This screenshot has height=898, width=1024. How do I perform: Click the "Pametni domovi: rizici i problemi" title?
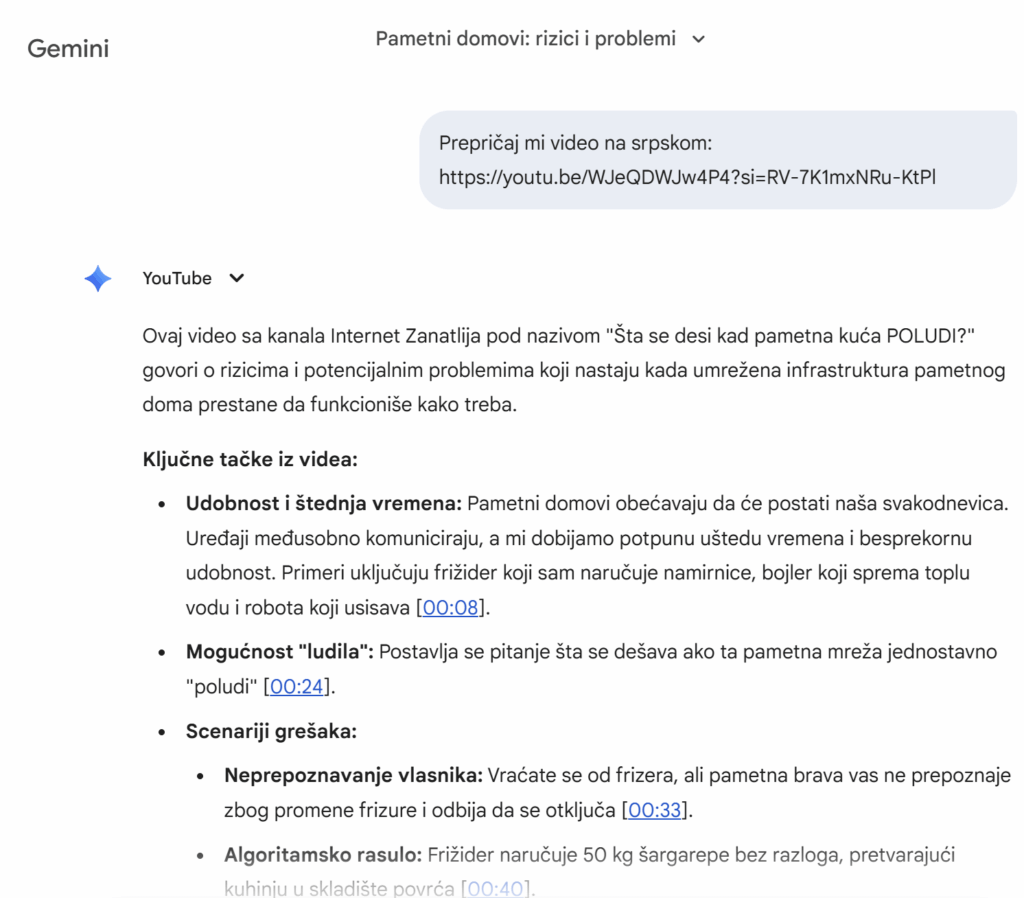525,39
